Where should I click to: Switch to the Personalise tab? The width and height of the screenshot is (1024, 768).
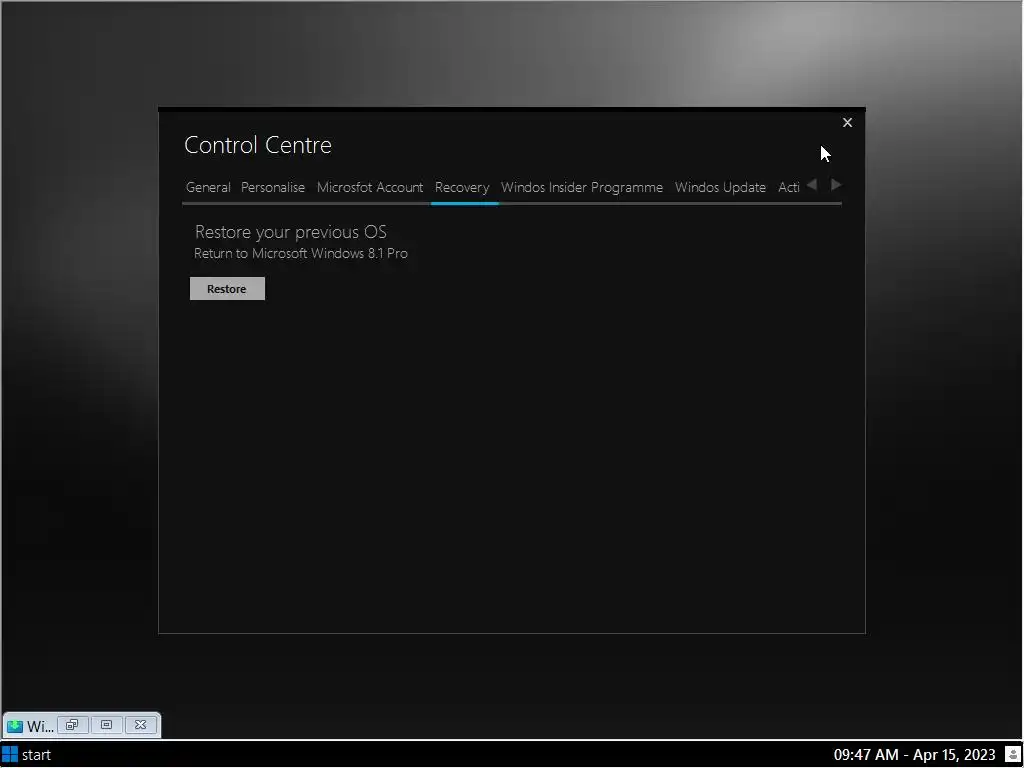273,187
